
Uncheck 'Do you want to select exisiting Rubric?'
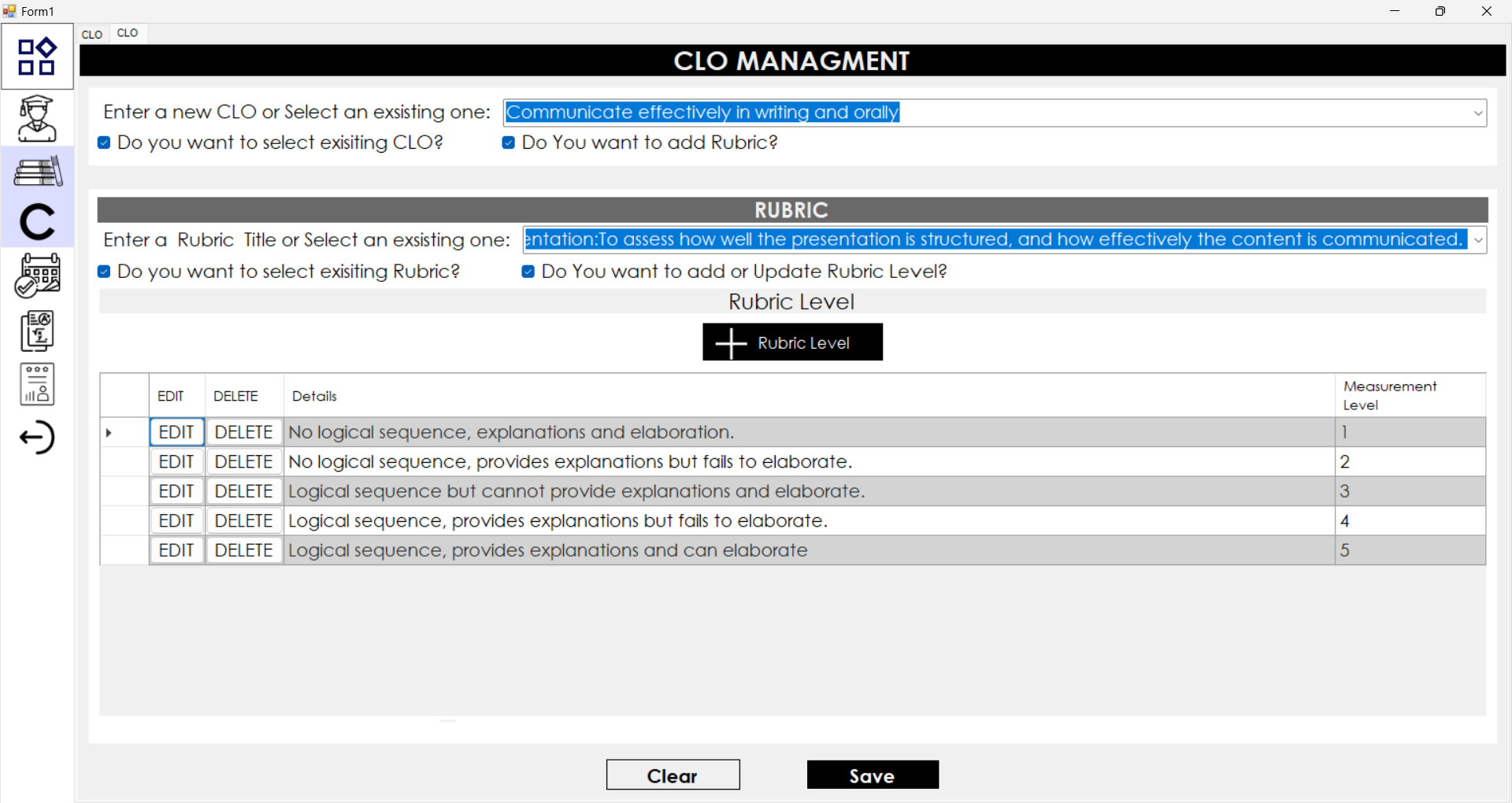(x=104, y=272)
